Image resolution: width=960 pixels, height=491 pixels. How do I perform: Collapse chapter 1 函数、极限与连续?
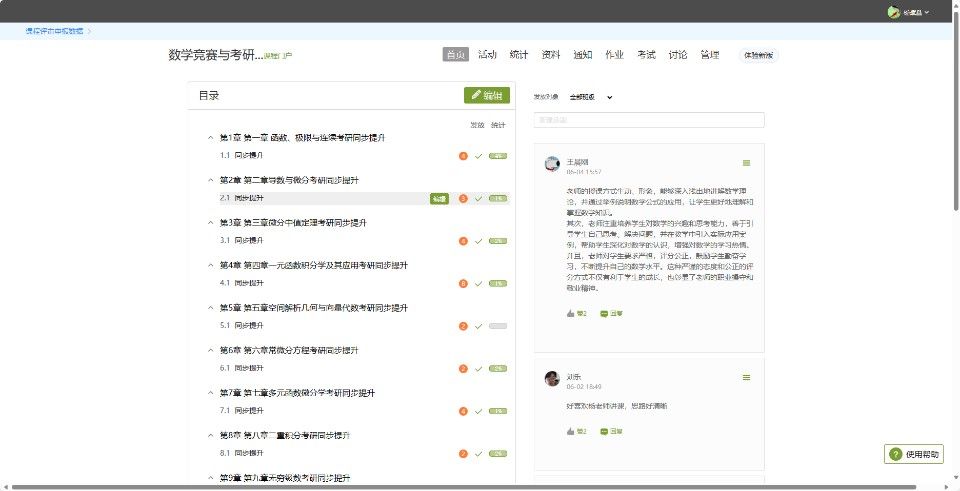click(x=210, y=138)
